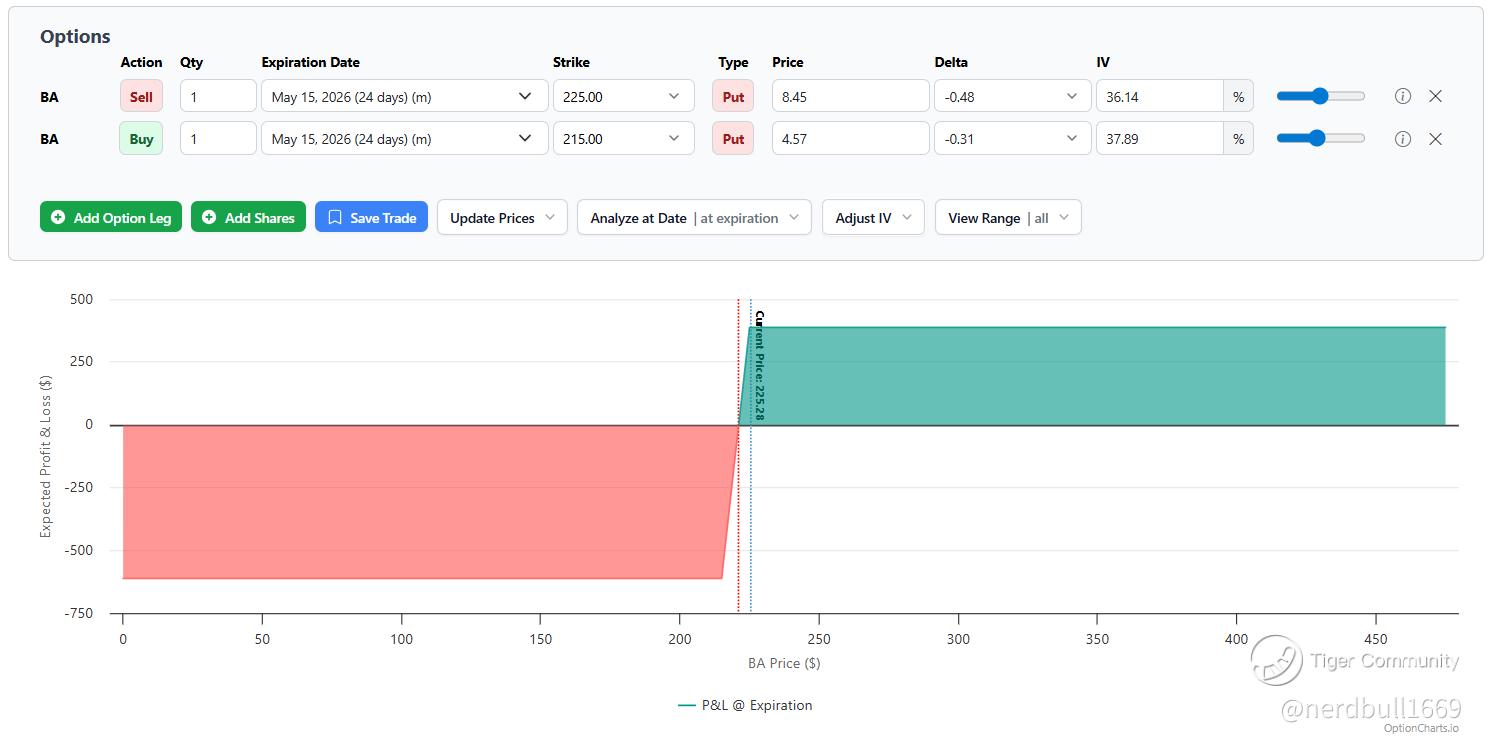Open the Adjust IV menu
Image resolution: width=1490 pixels, height=742 pixels.
pos(873,218)
